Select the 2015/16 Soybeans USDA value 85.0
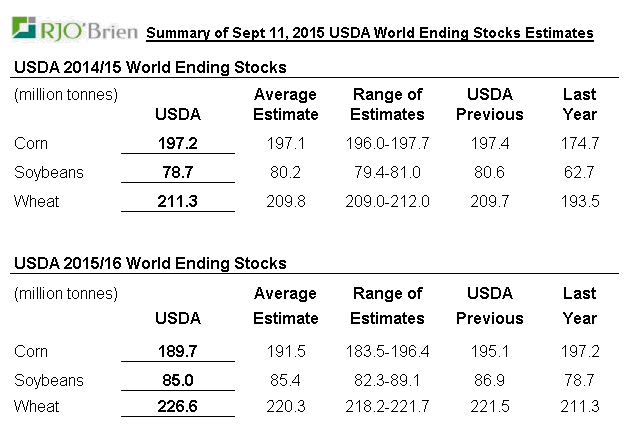Viewport: 630px width, 430px height. 178,380
